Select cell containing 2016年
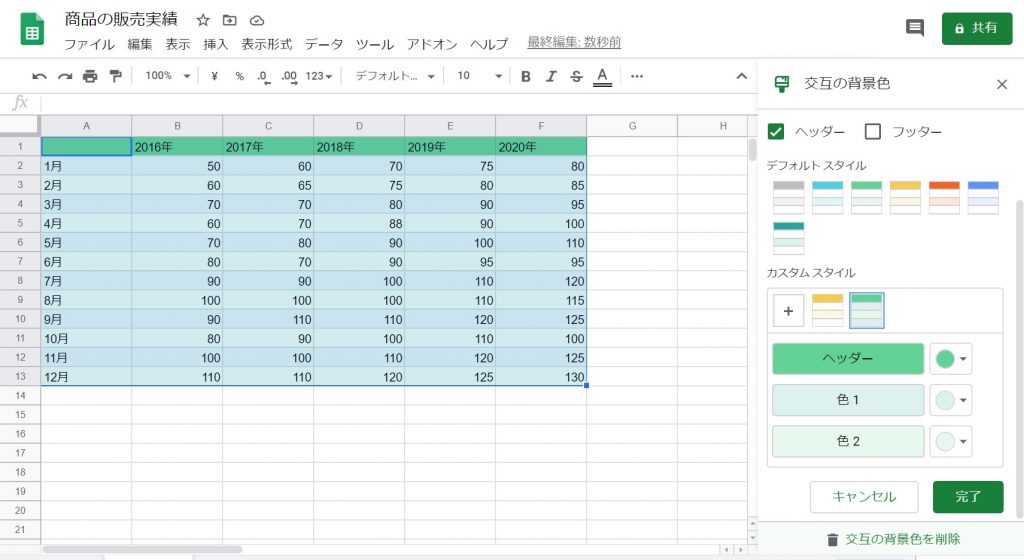This screenshot has width=1024, height=560. (x=177, y=147)
